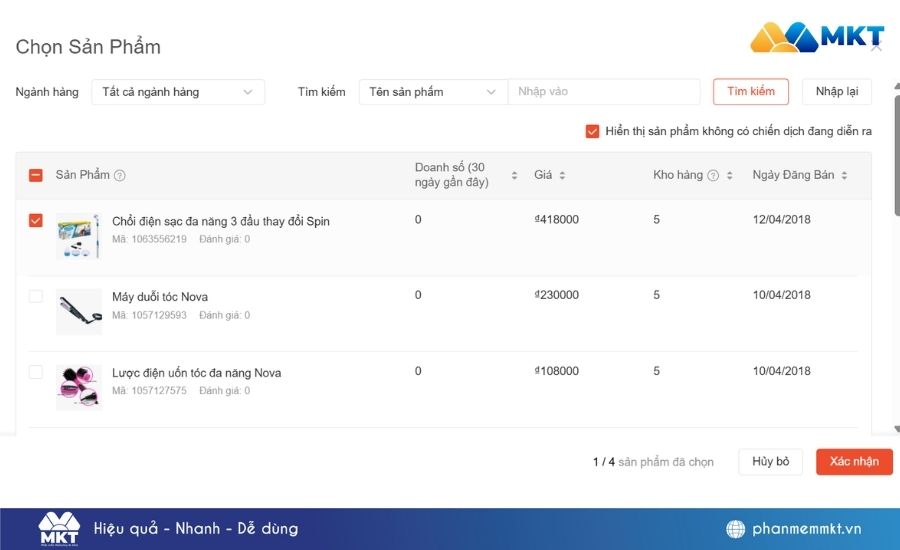
Task: Sort by Doanh số (30 ngày gần đây) arrows
Action: (x=514, y=175)
